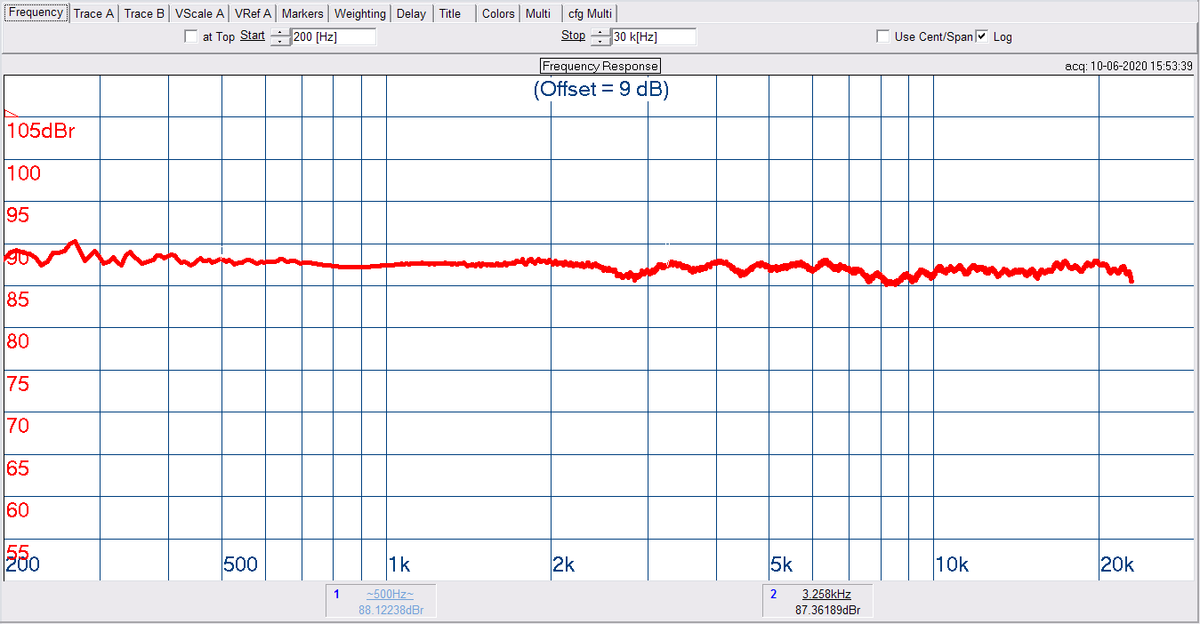
Task: Open the Trace A tab
Action: tap(94, 14)
